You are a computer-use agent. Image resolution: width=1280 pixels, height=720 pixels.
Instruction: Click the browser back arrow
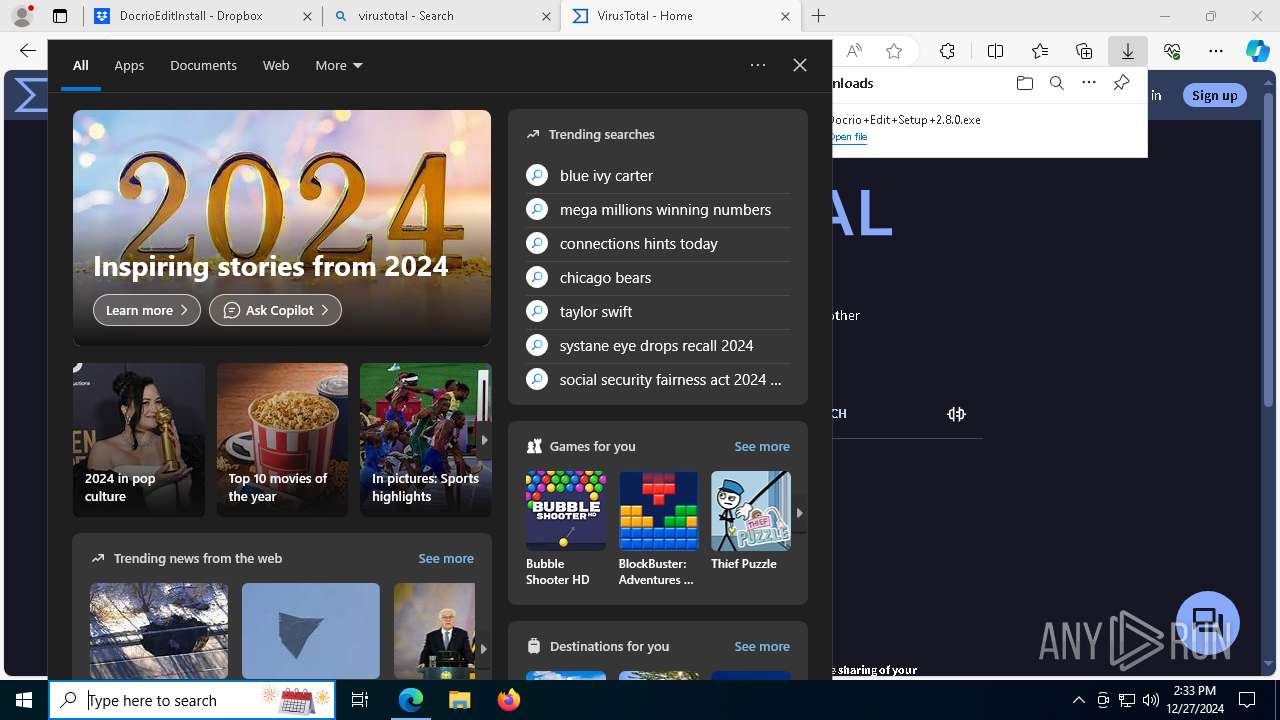coord(27,51)
